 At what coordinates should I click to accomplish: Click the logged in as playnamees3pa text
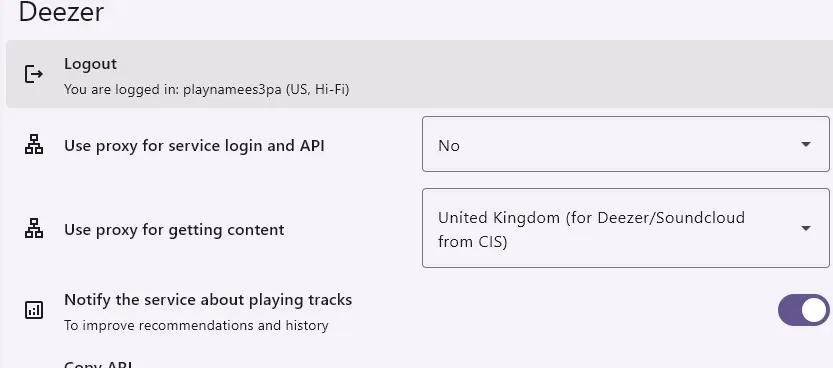coord(207,89)
